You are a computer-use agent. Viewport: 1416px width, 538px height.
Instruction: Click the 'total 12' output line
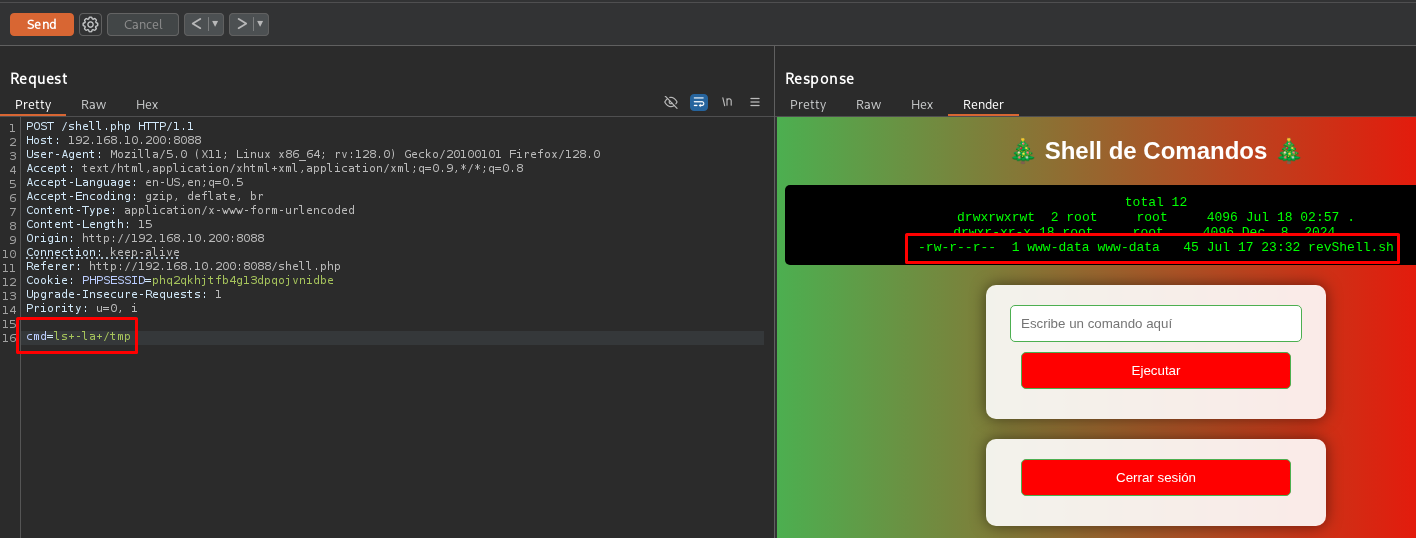pos(1156,202)
